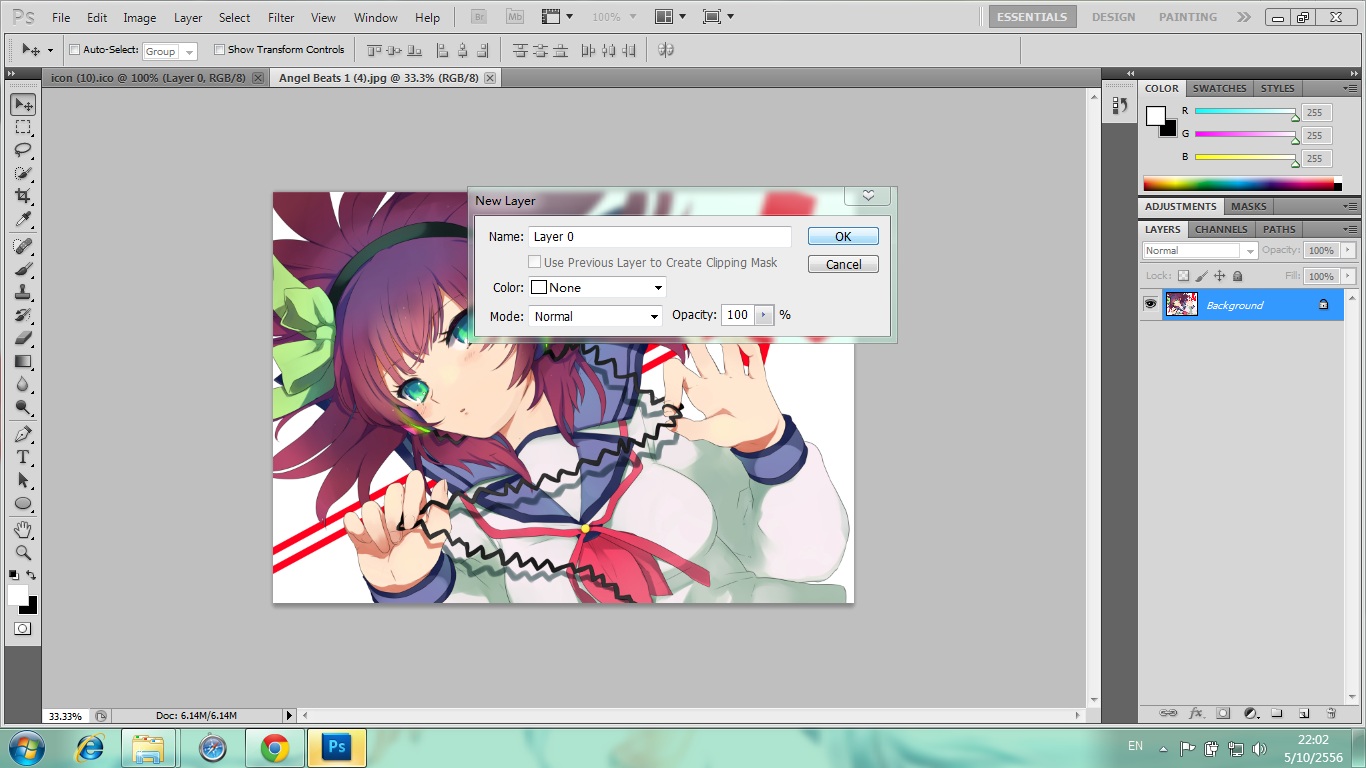The width and height of the screenshot is (1366, 768).
Task: Select the Eyedropper tool
Action: [x=23, y=219]
